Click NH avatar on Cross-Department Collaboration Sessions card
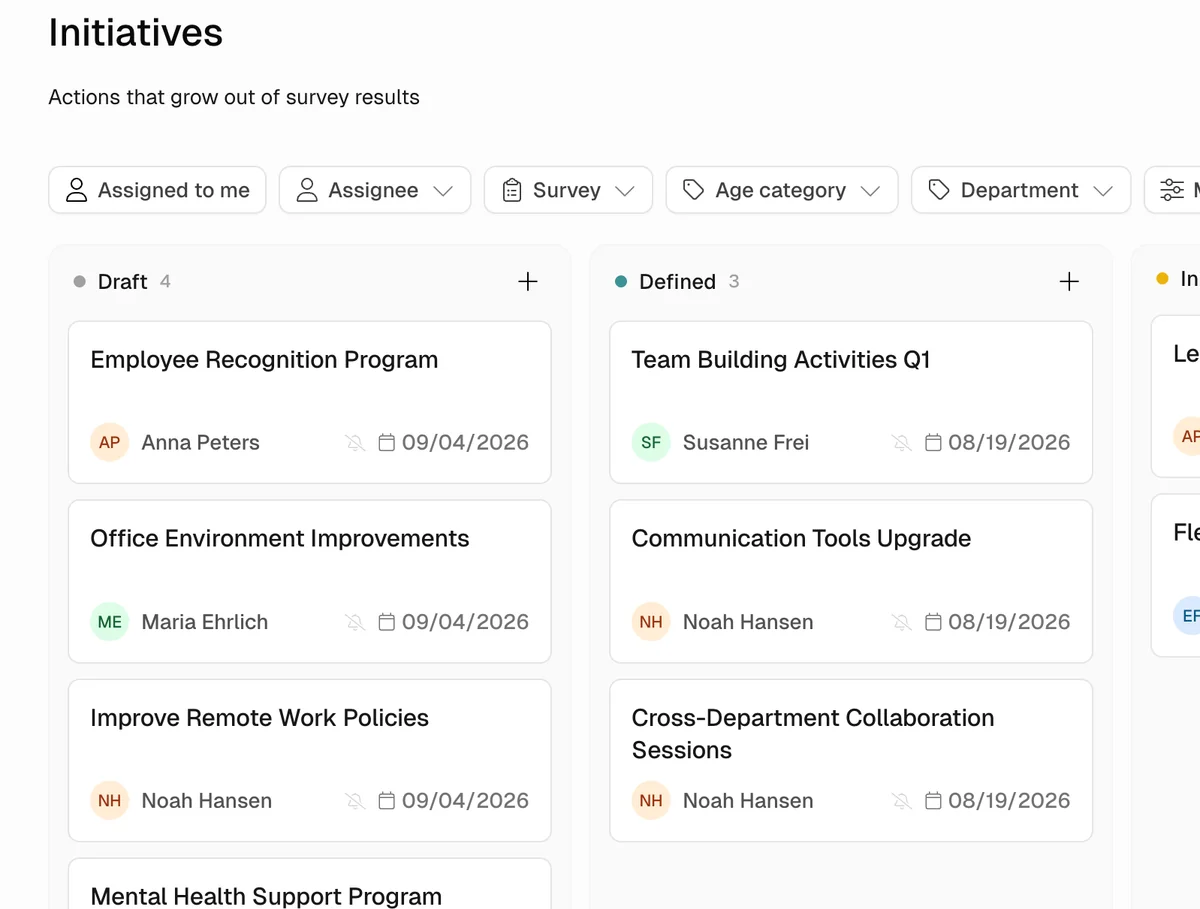Screen dimensions: 1200x909 (x=651, y=801)
